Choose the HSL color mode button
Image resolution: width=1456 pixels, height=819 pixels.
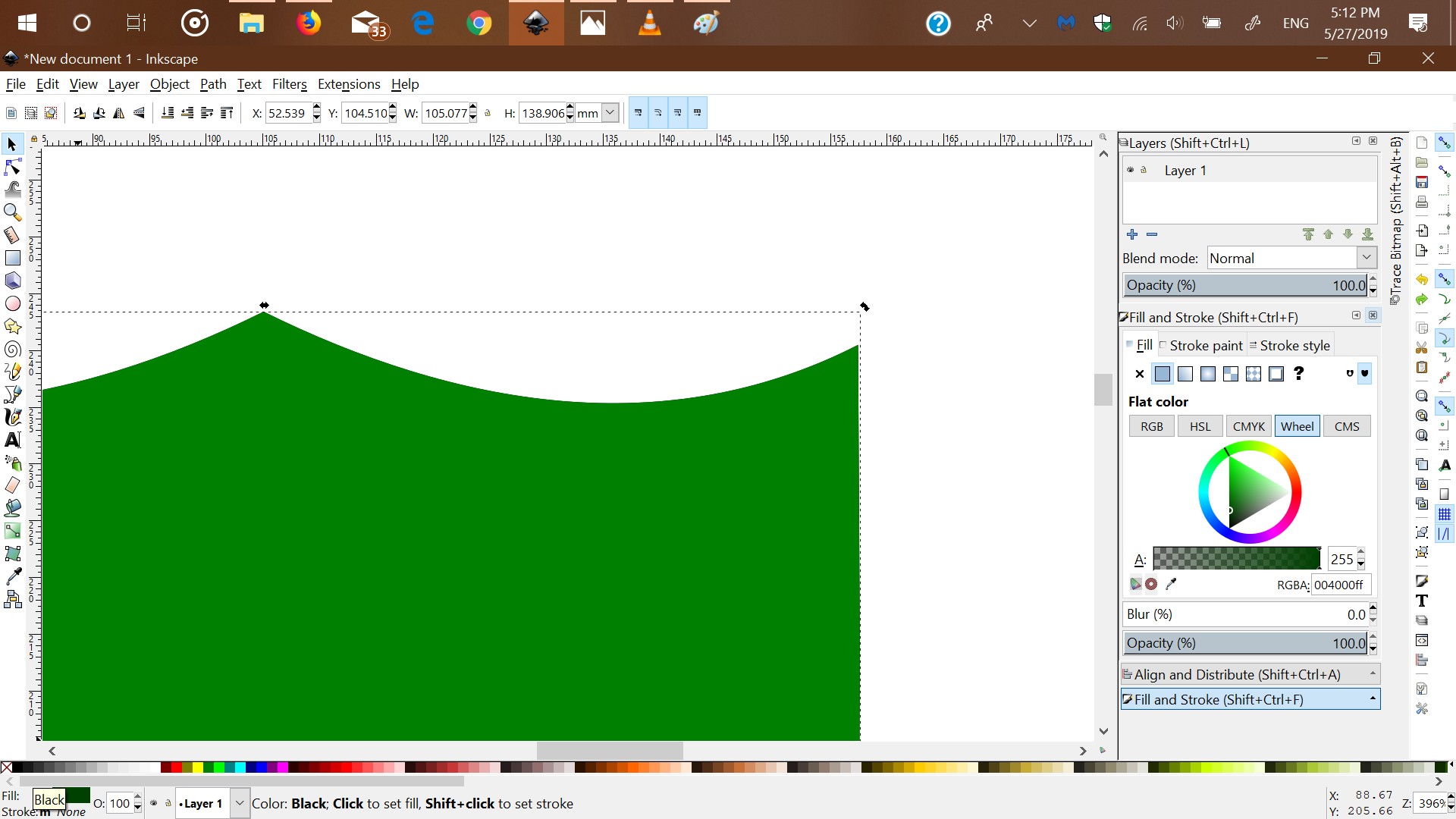click(x=1200, y=426)
